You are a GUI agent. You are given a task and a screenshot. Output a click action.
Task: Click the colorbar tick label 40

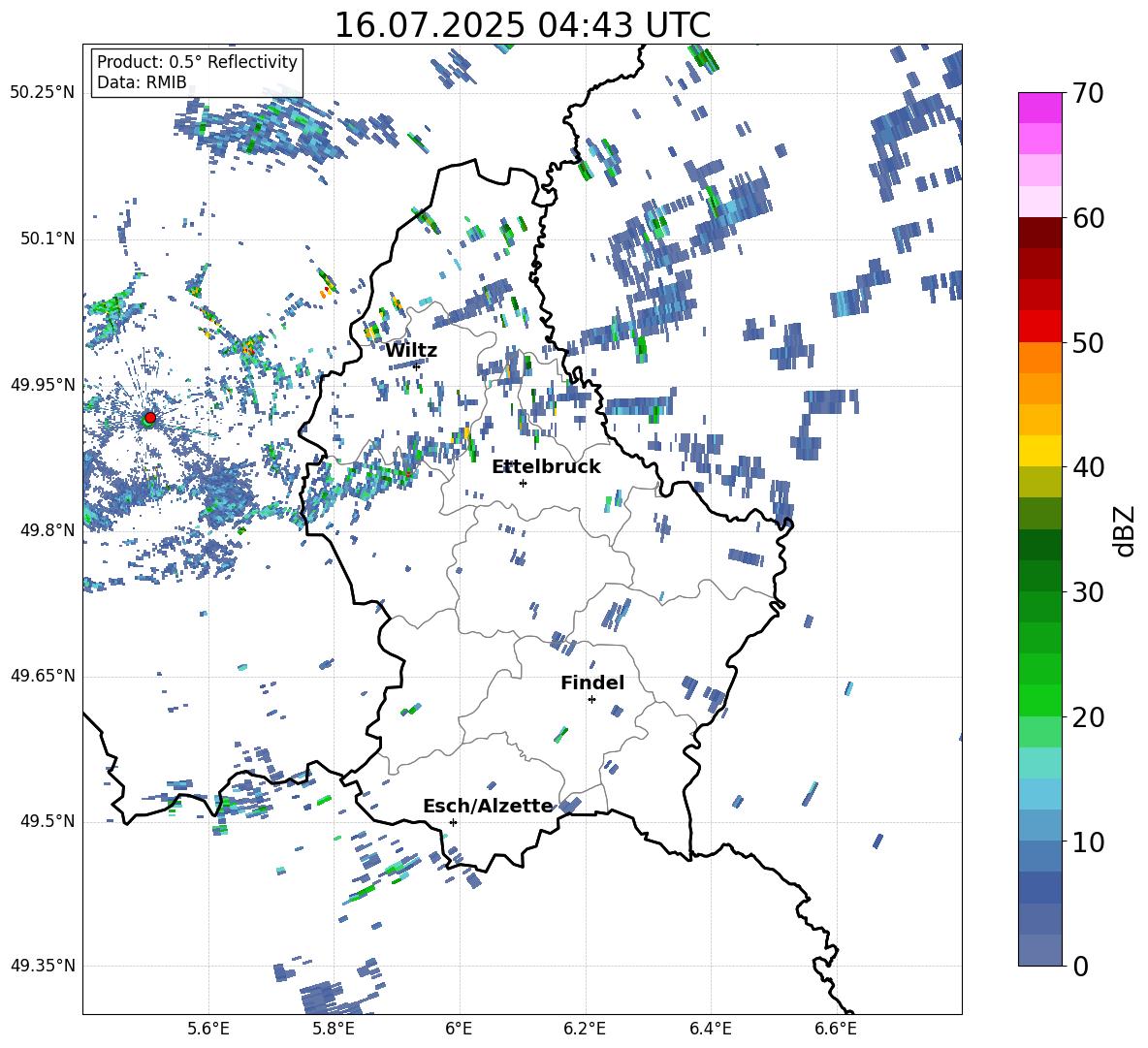point(1088,467)
